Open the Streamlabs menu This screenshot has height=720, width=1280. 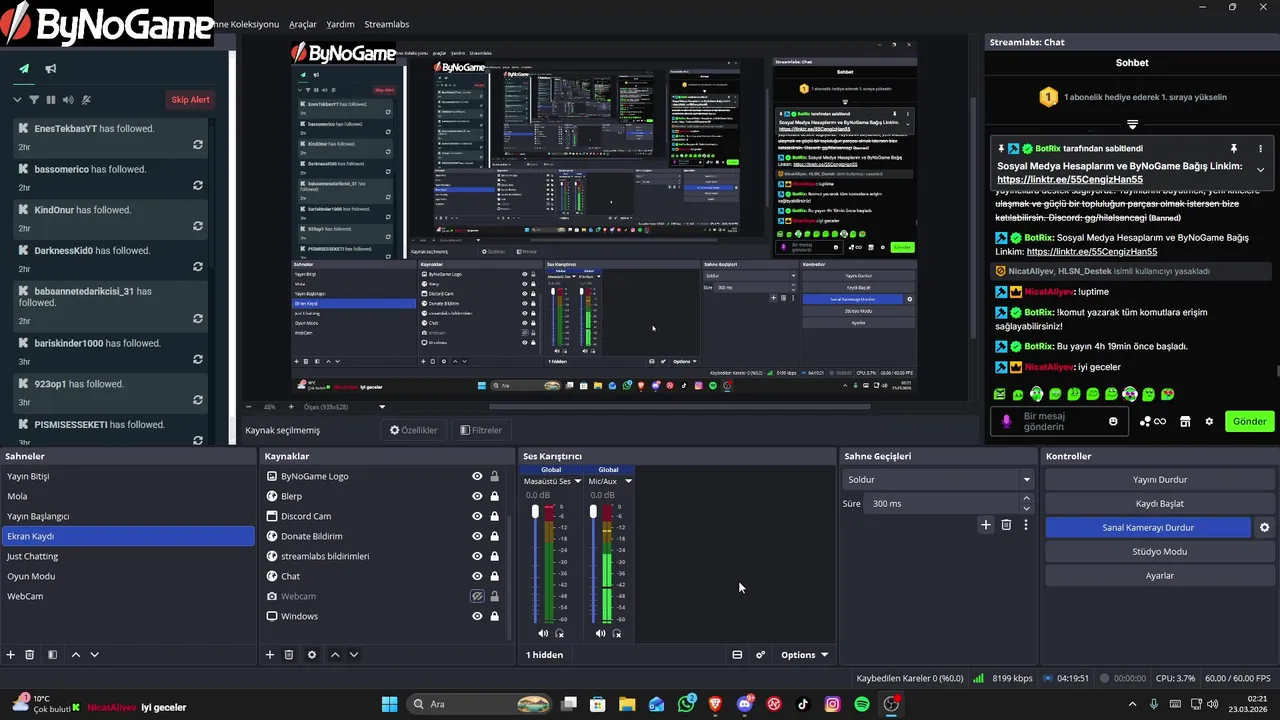(386, 24)
